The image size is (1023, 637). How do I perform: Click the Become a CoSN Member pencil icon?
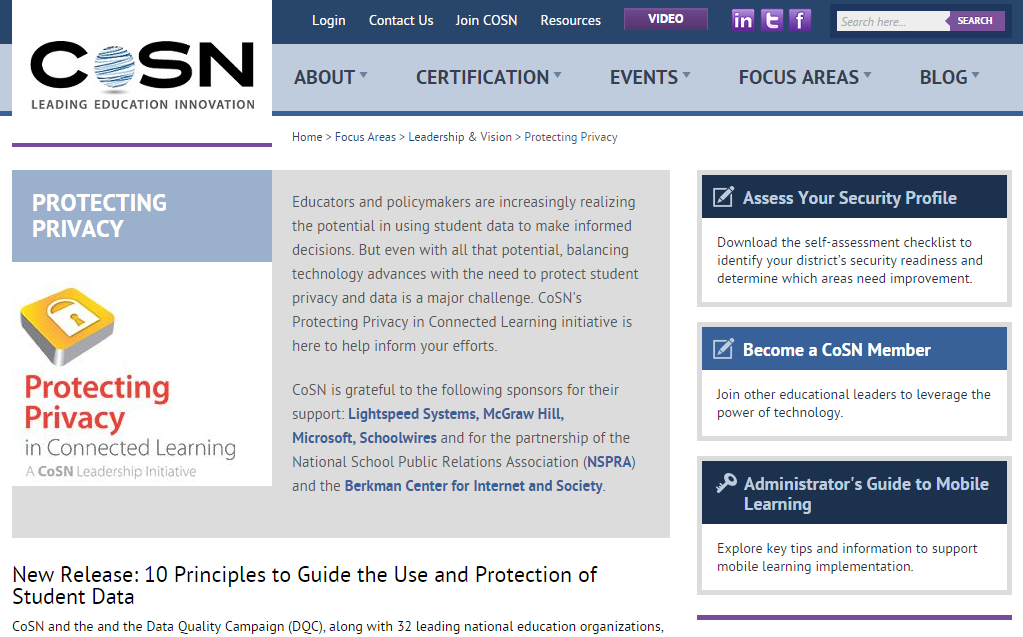(723, 349)
